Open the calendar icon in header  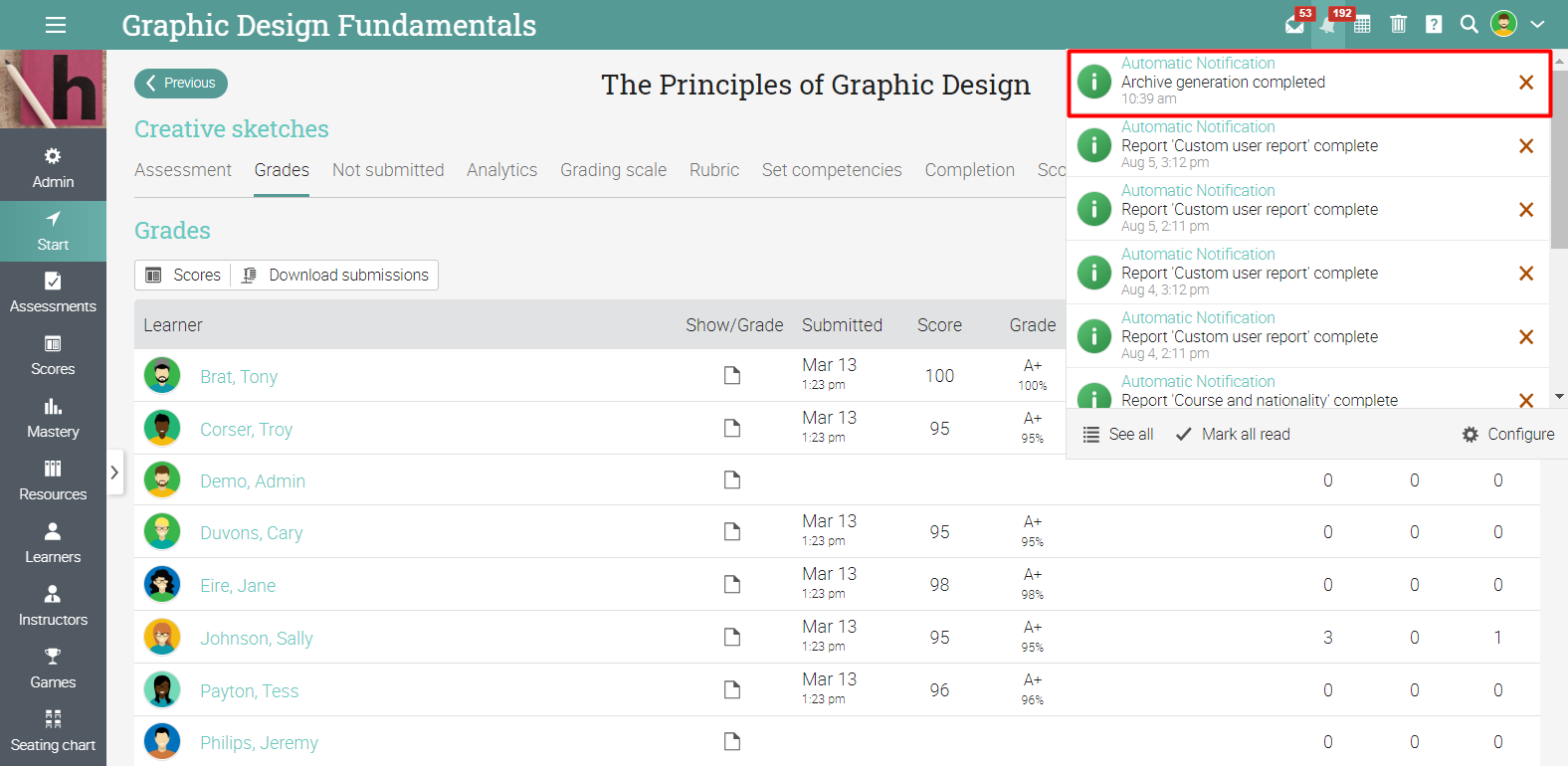coord(1362,25)
